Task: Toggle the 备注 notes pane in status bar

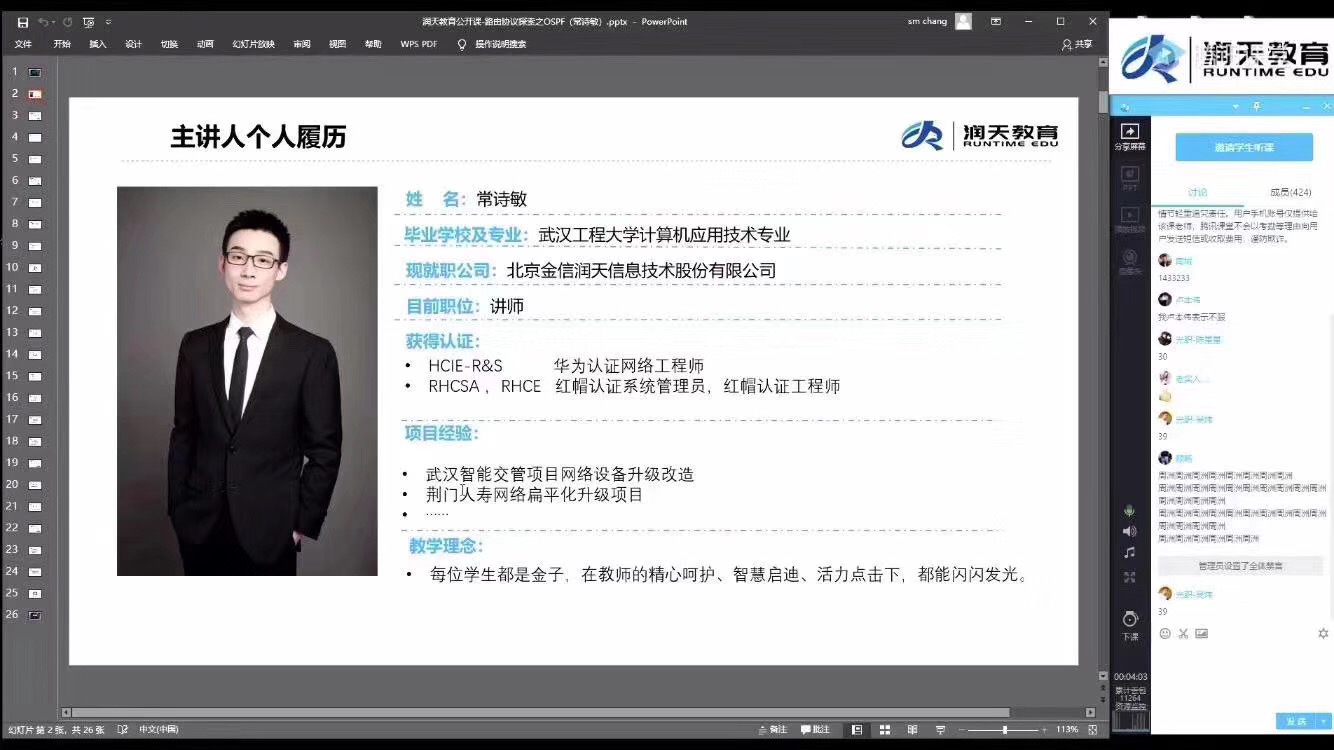Action: click(771, 730)
